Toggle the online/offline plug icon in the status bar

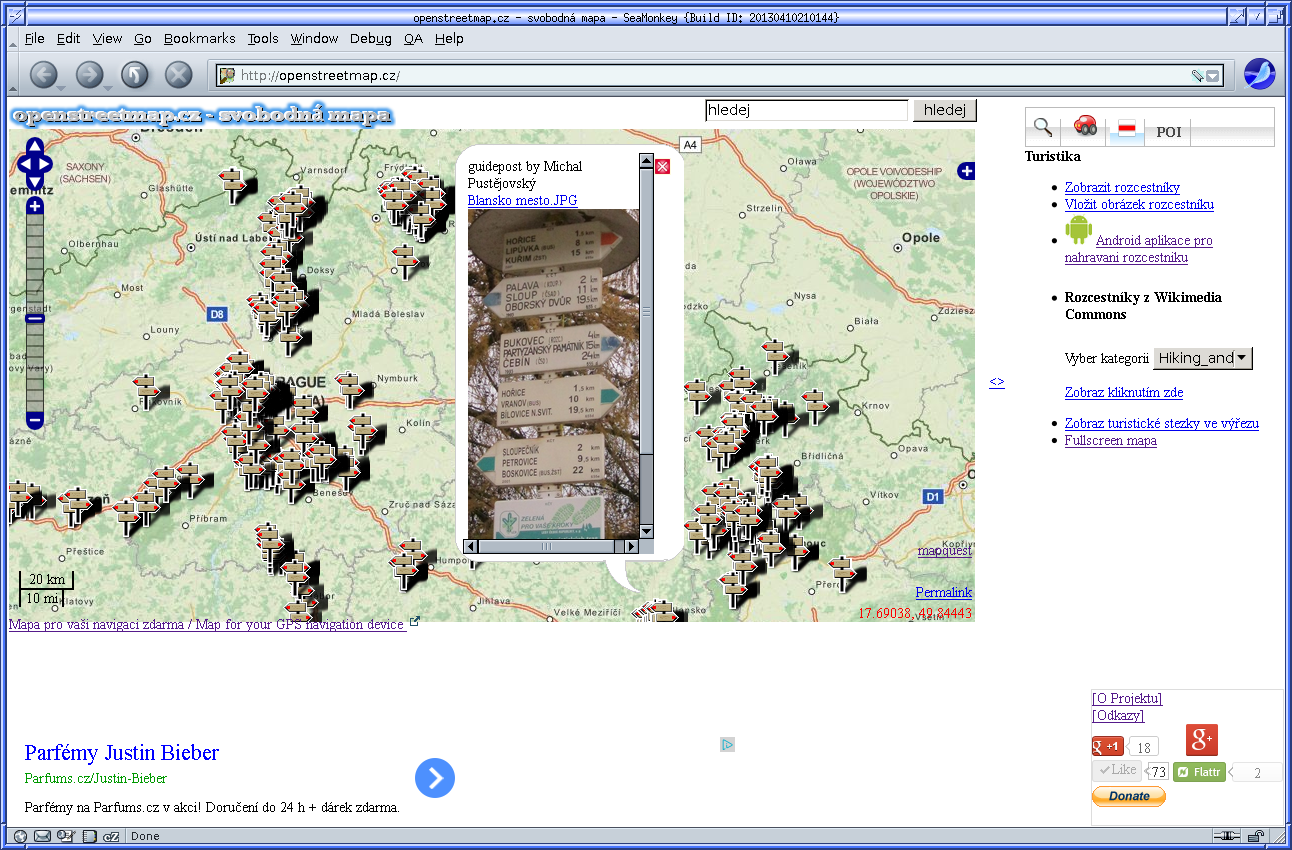pyautogui.click(x=1226, y=836)
